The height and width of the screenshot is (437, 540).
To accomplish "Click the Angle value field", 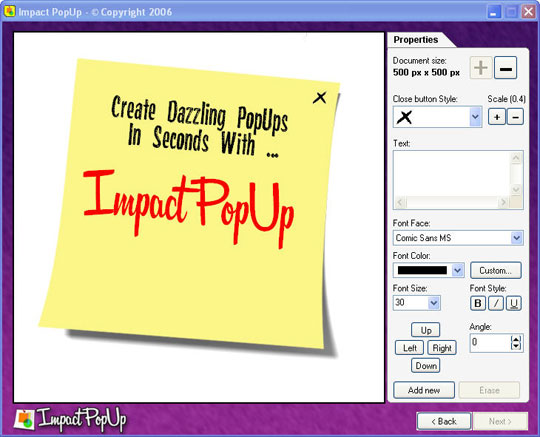I will pos(490,342).
